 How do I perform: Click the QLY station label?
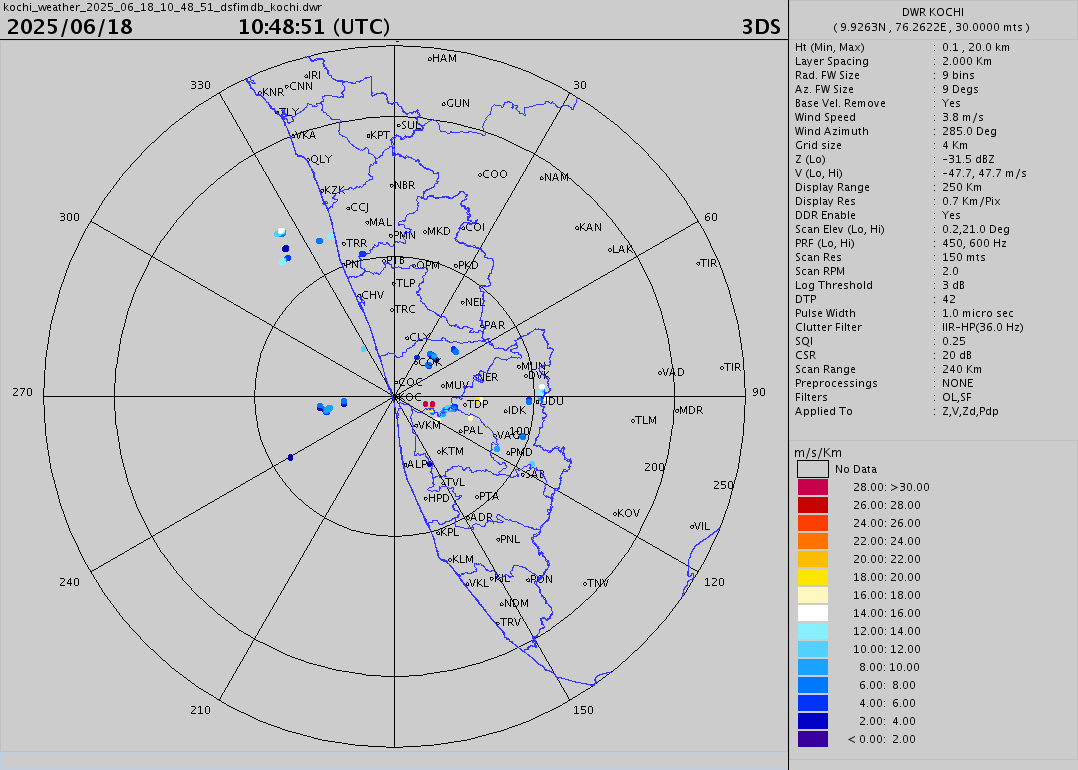coord(321,159)
